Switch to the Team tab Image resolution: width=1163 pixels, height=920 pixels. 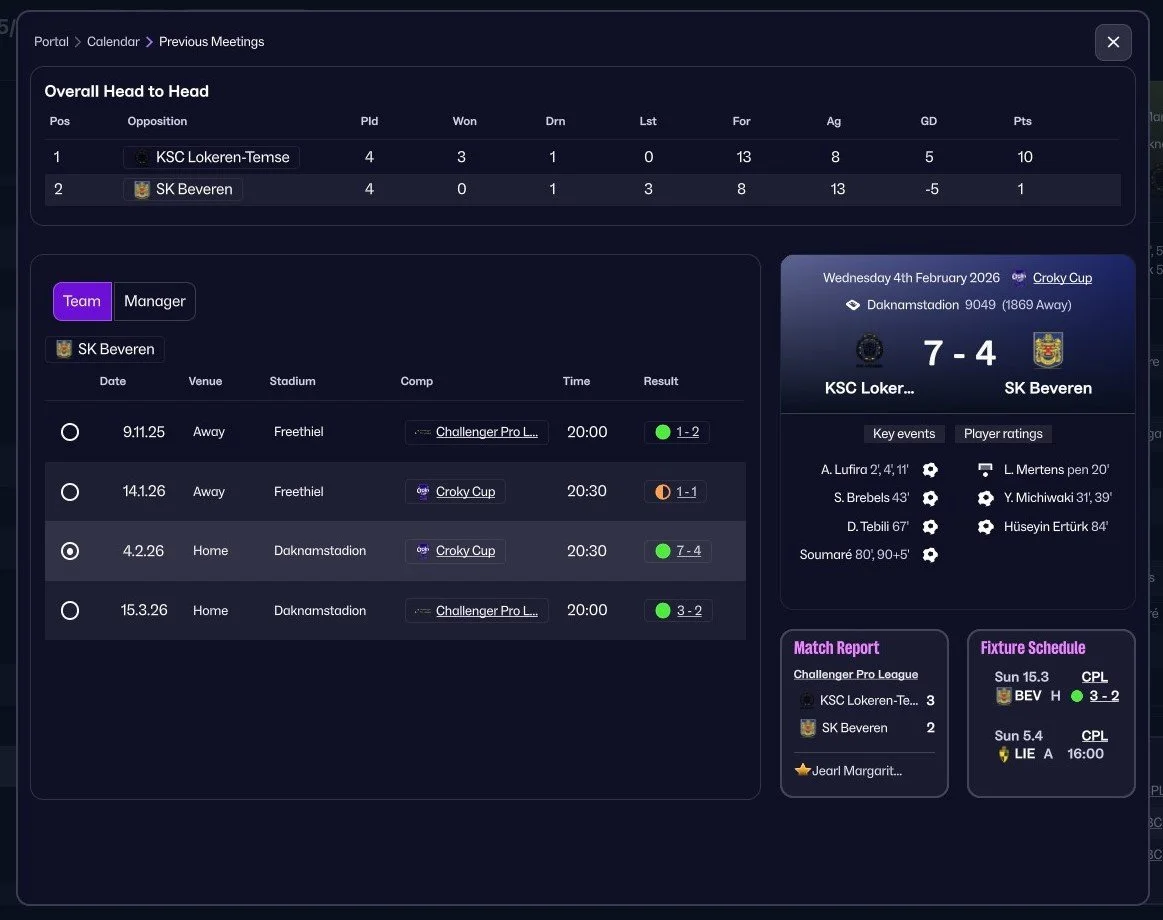pyautogui.click(x=82, y=301)
